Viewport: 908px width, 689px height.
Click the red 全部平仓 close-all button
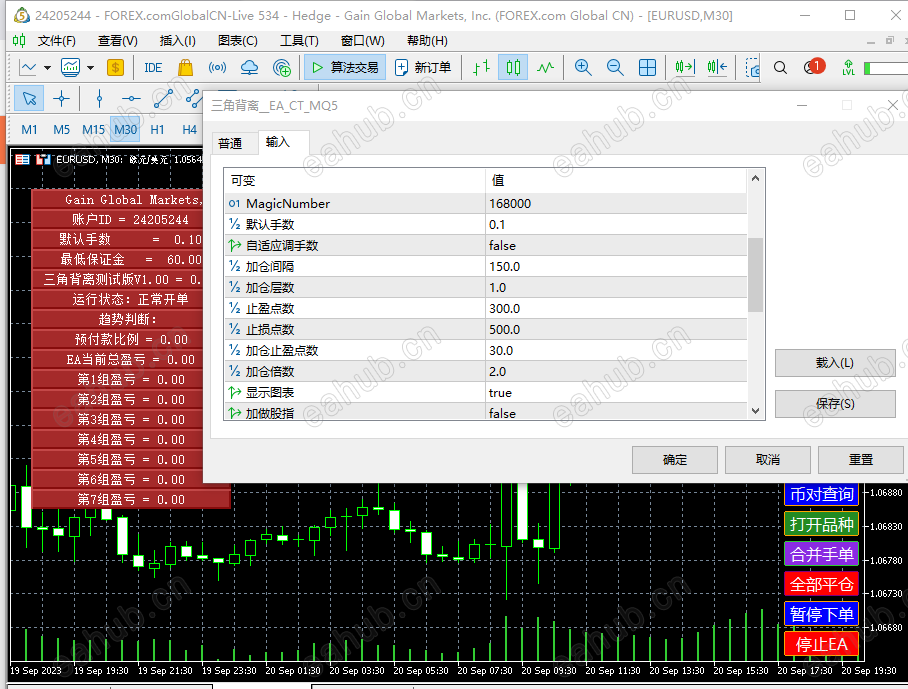point(821,584)
